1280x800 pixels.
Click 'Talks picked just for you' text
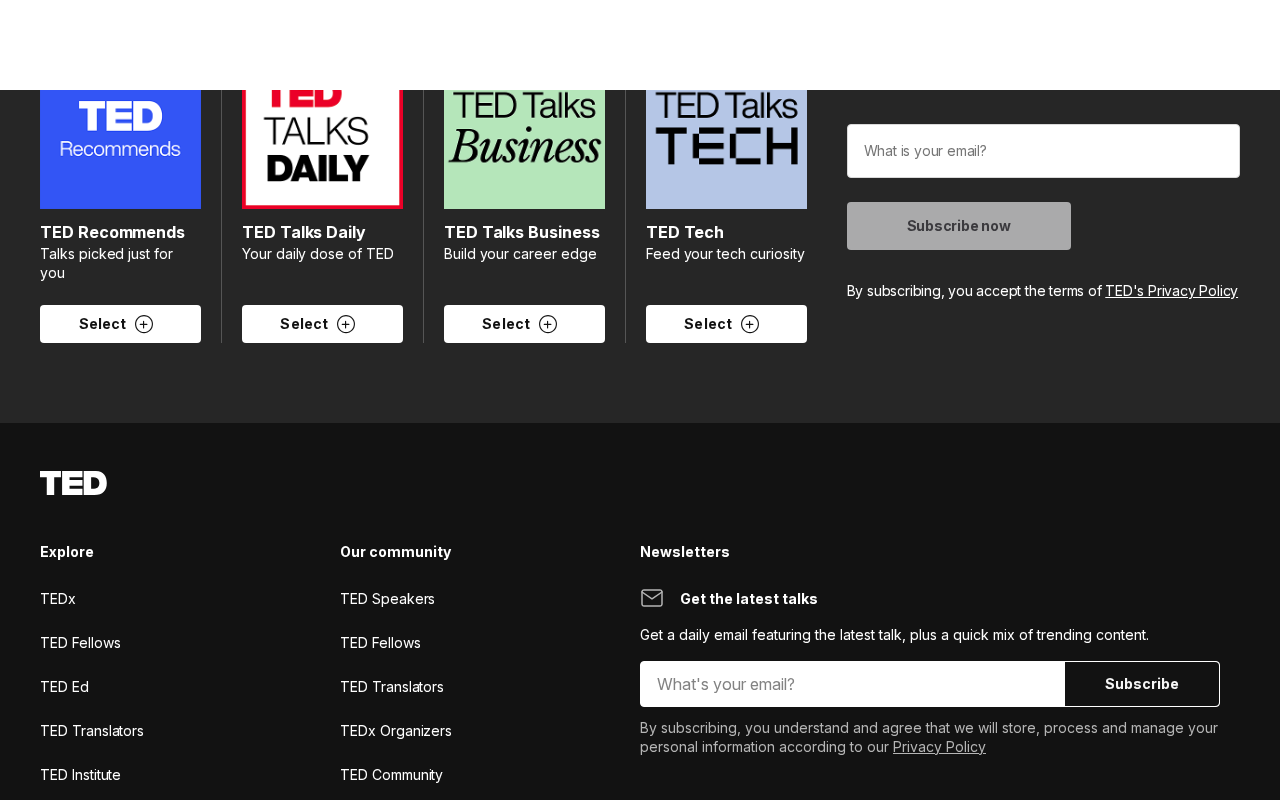coord(106,263)
